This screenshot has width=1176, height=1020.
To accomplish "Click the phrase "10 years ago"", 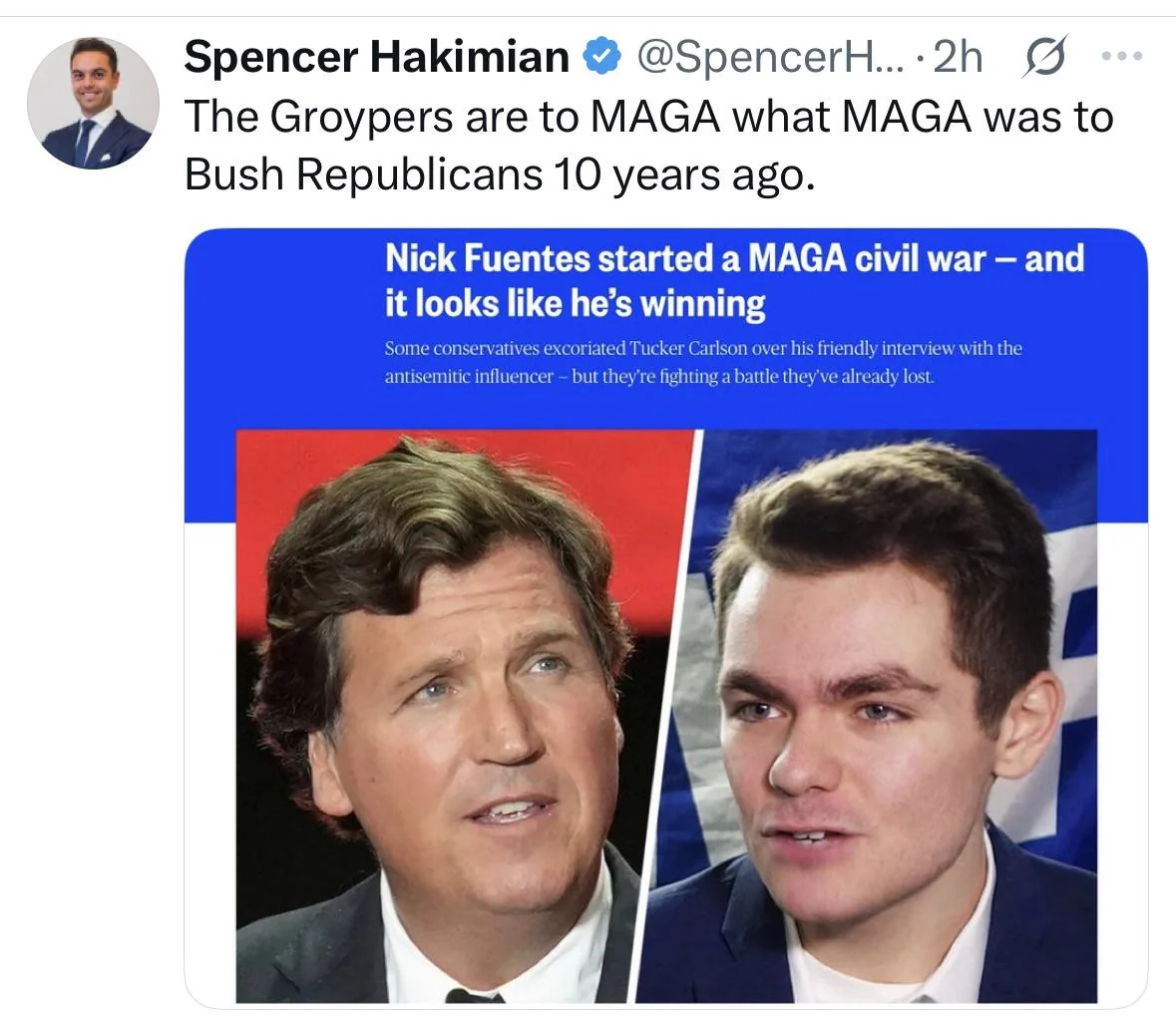I will pyautogui.click(x=679, y=174).
